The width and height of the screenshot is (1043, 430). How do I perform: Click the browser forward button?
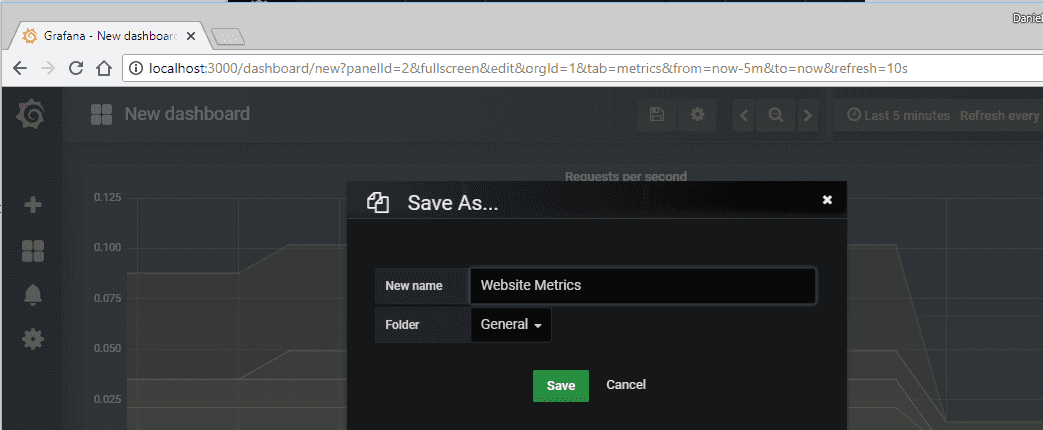point(48,68)
